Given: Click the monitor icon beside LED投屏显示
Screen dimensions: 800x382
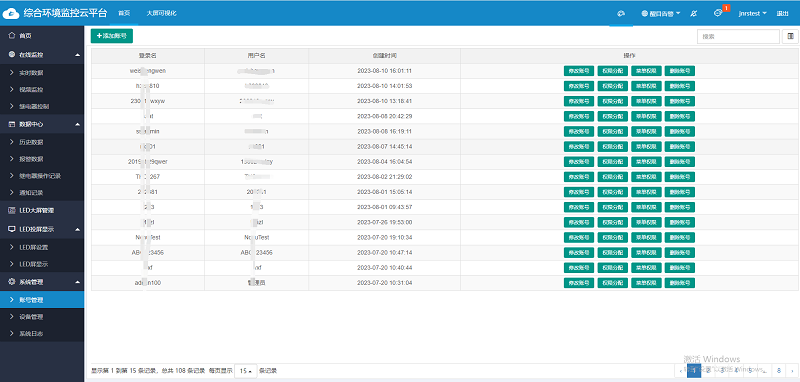Looking at the screenshot, I should [12, 229].
